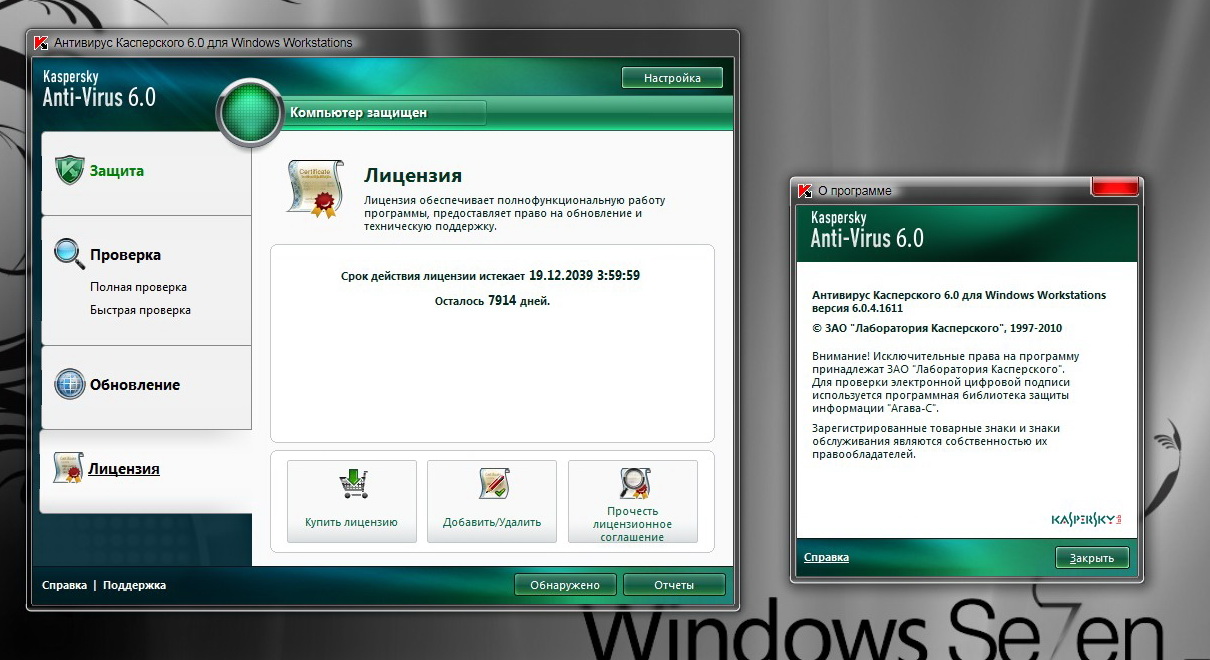Click the Обнаружено button

pos(565,585)
